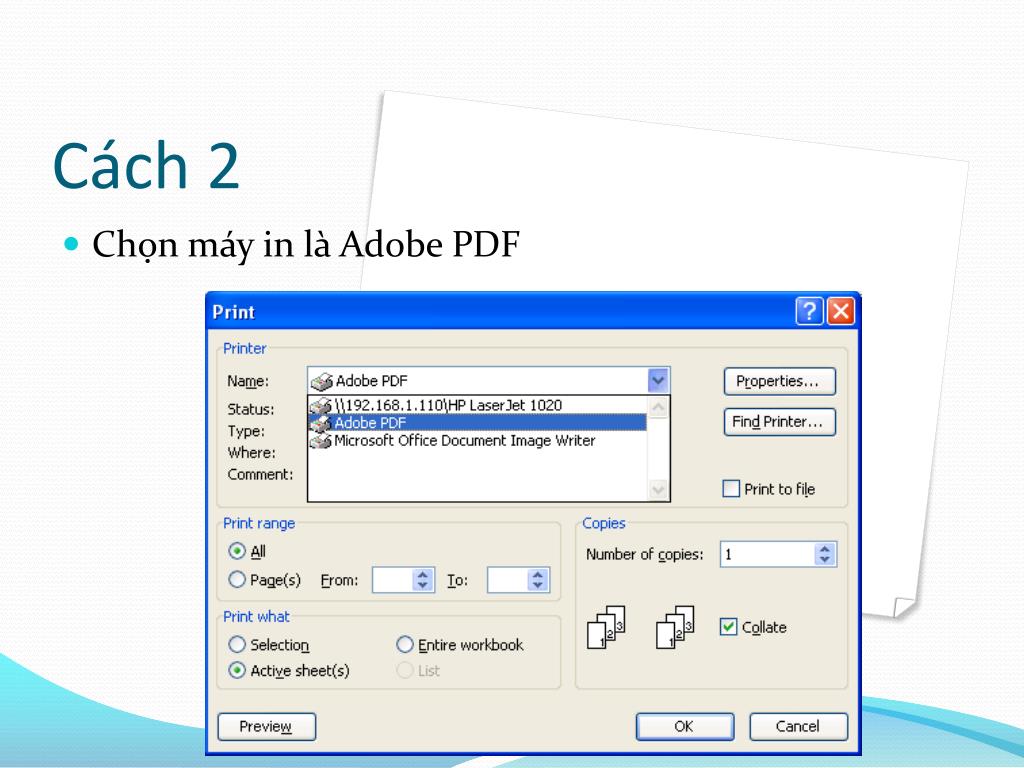Confirm printing with OK

(x=685, y=727)
